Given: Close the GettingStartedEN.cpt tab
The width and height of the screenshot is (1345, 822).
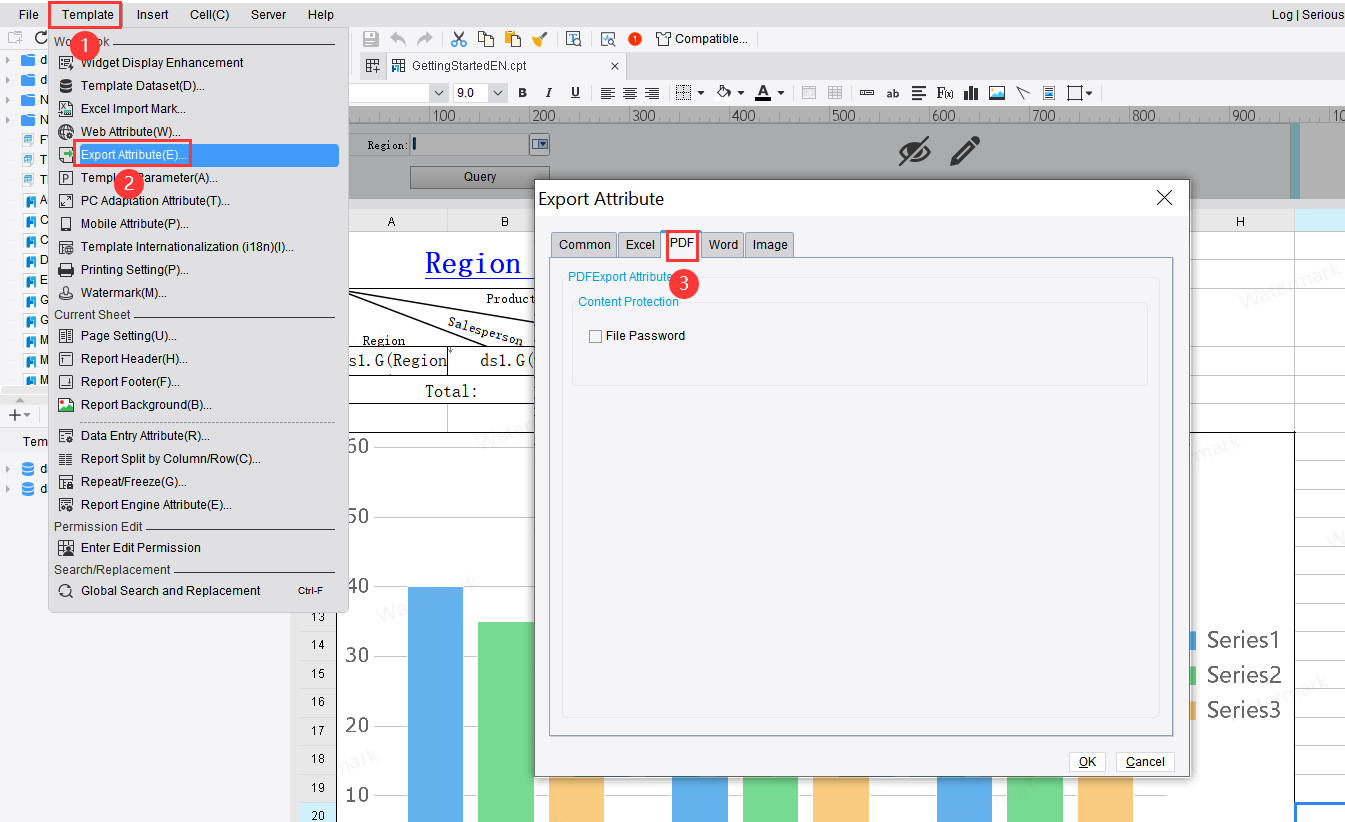Looking at the screenshot, I should (615, 66).
